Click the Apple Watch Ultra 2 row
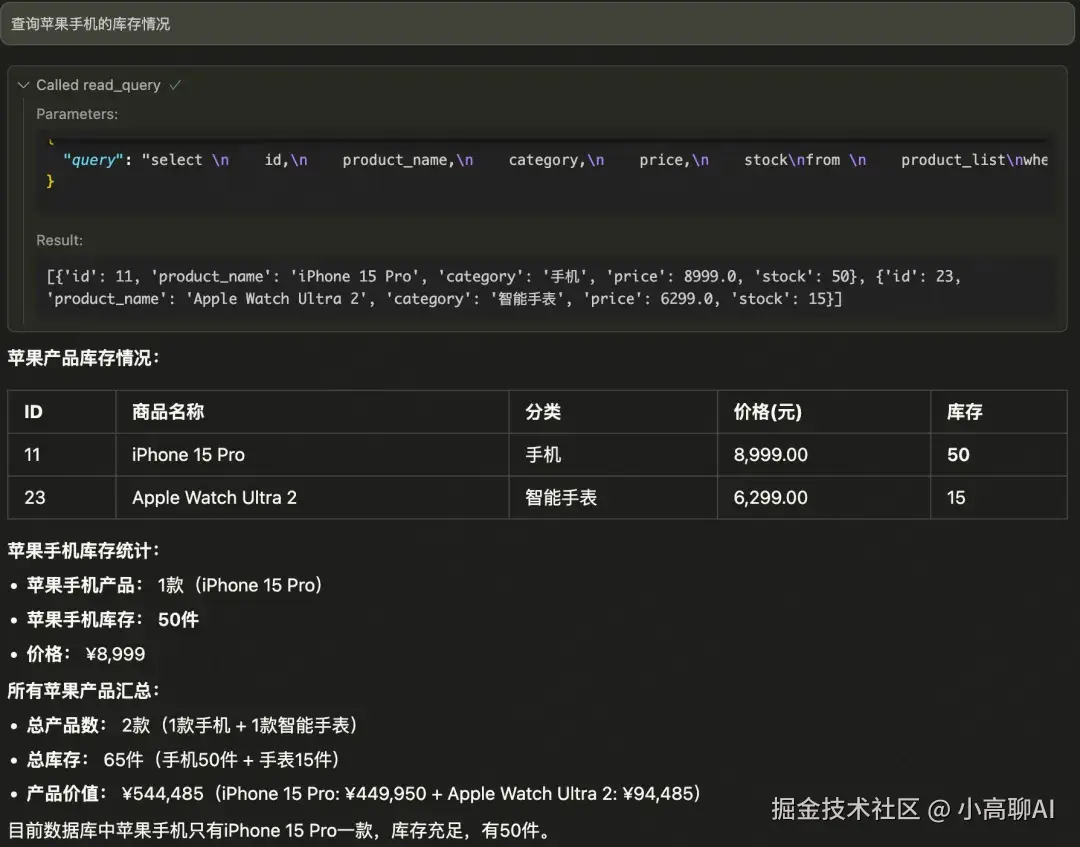This screenshot has width=1080, height=847. (213, 497)
